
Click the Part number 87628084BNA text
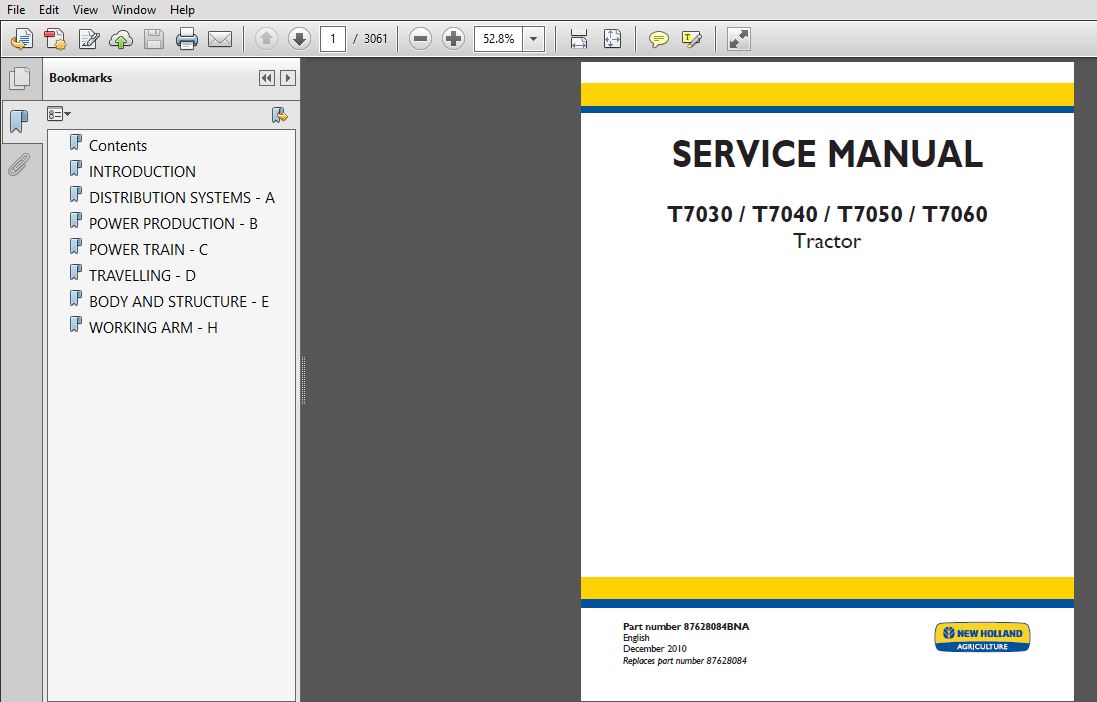pyautogui.click(x=686, y=626)
